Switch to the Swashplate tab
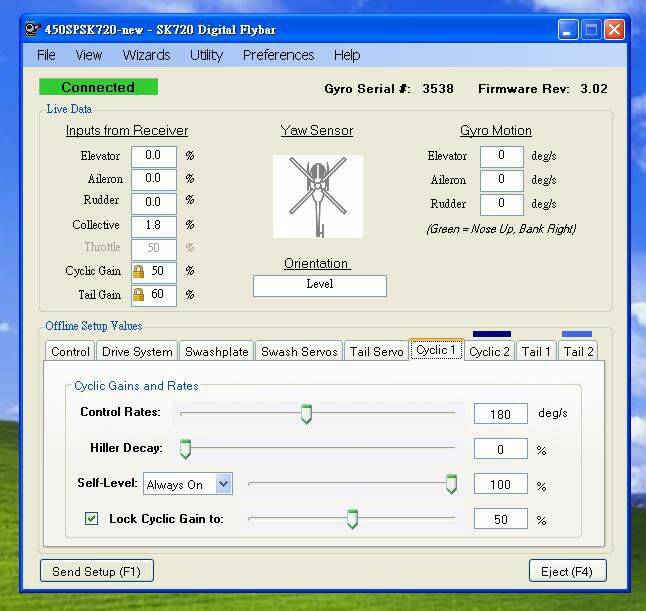 pos(216,351)
